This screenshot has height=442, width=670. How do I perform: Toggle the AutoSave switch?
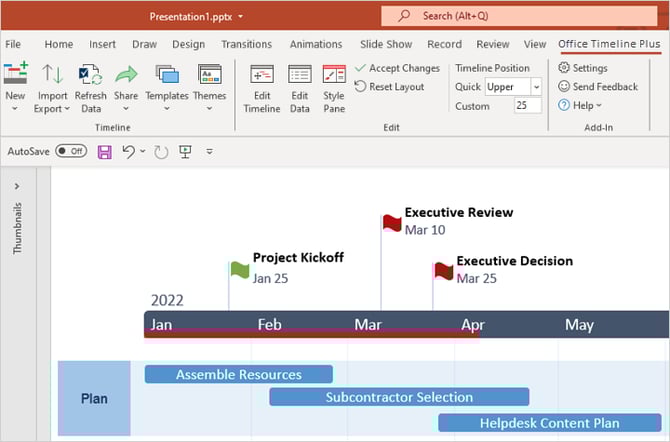(x=71, y=151)
